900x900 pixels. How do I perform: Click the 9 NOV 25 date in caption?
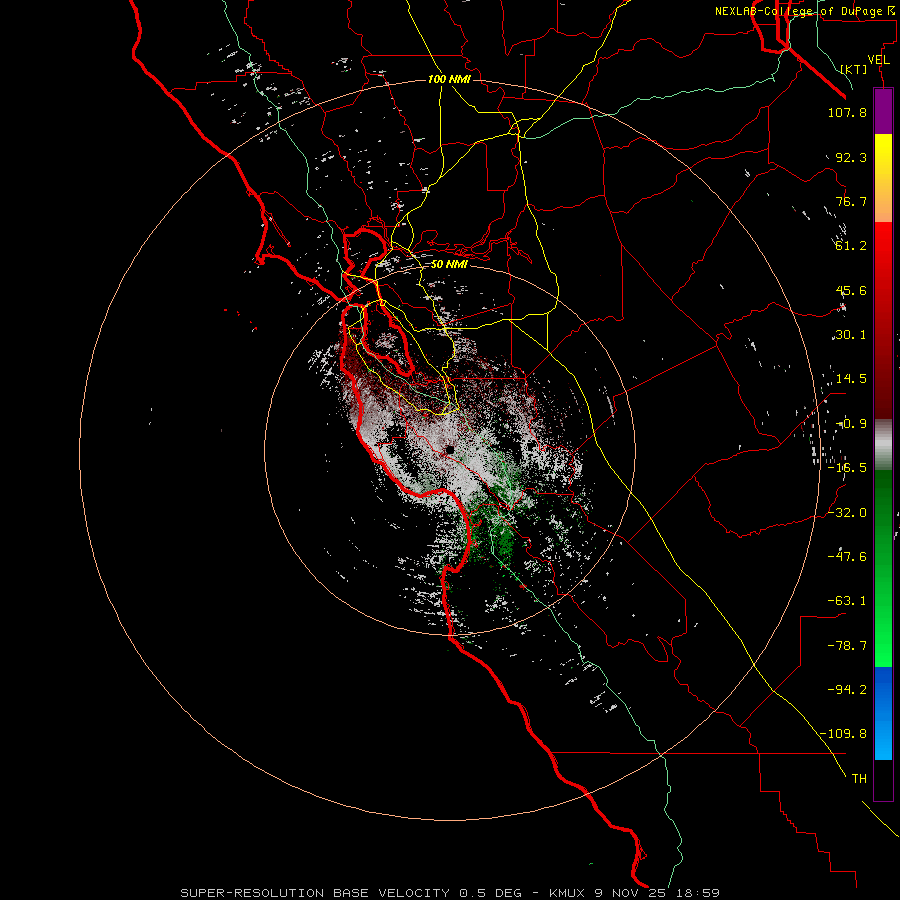coord(630,893)
